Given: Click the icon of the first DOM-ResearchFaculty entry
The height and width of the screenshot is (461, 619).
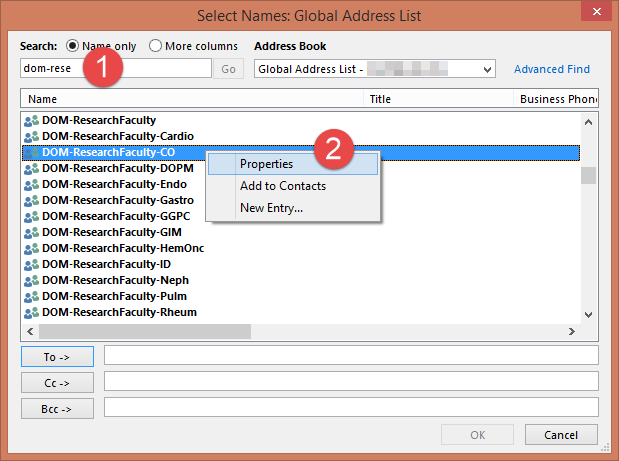Looking at the screenshot, I should 31,120.
